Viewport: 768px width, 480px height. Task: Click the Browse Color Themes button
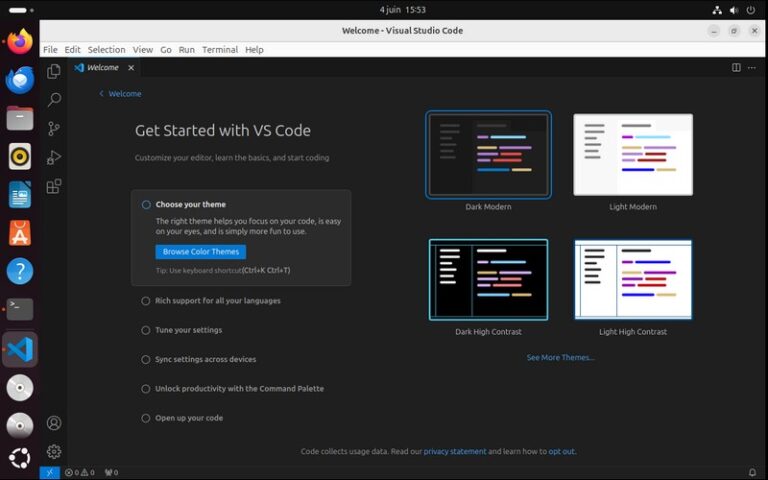(x=201, y=252)
